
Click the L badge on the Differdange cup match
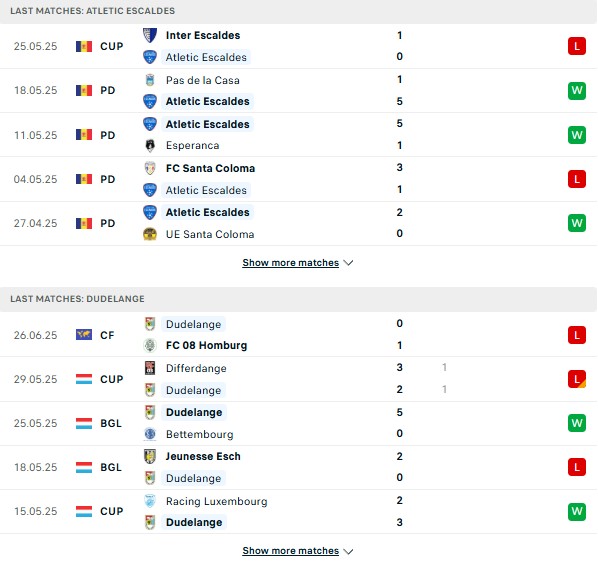[577, 379]
